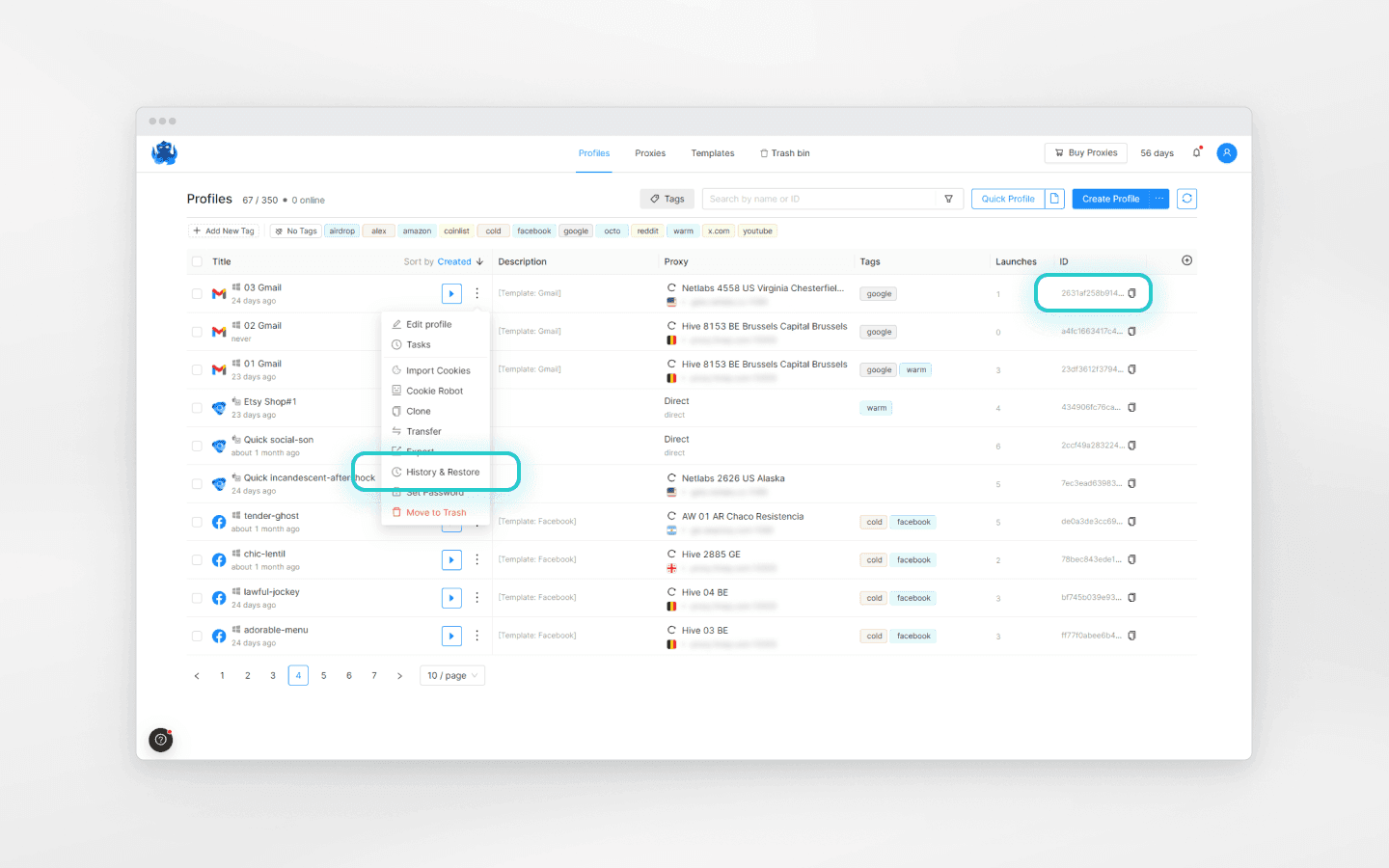Go to the next page arrow
1389x868 pixels.
point(399,676)
